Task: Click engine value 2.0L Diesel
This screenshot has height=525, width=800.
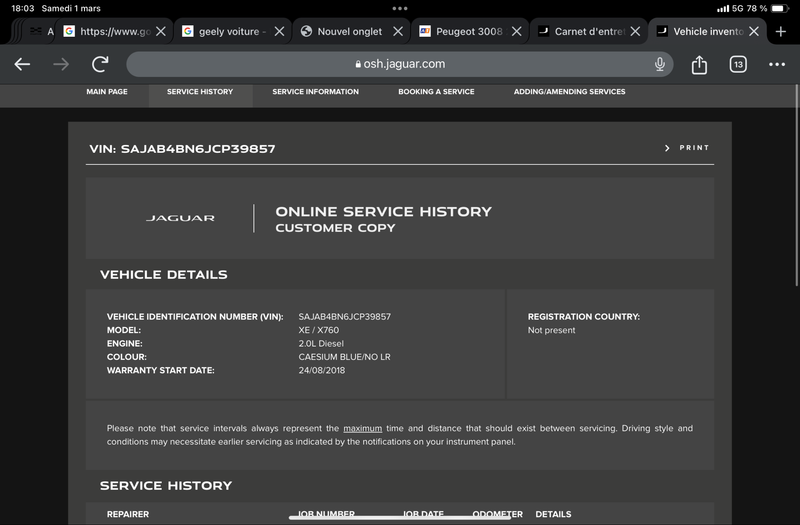Action: pos(321,344)
